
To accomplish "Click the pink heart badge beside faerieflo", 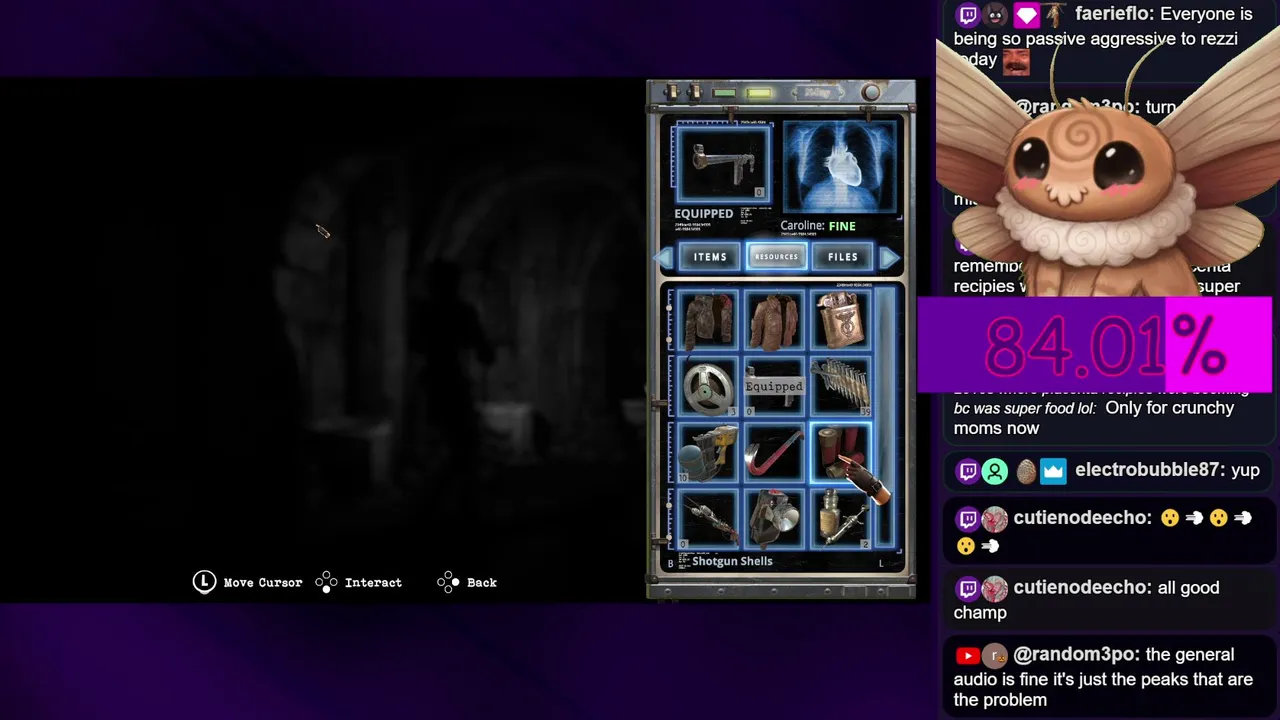I will pyautogui.click(x=1026, y=15).
